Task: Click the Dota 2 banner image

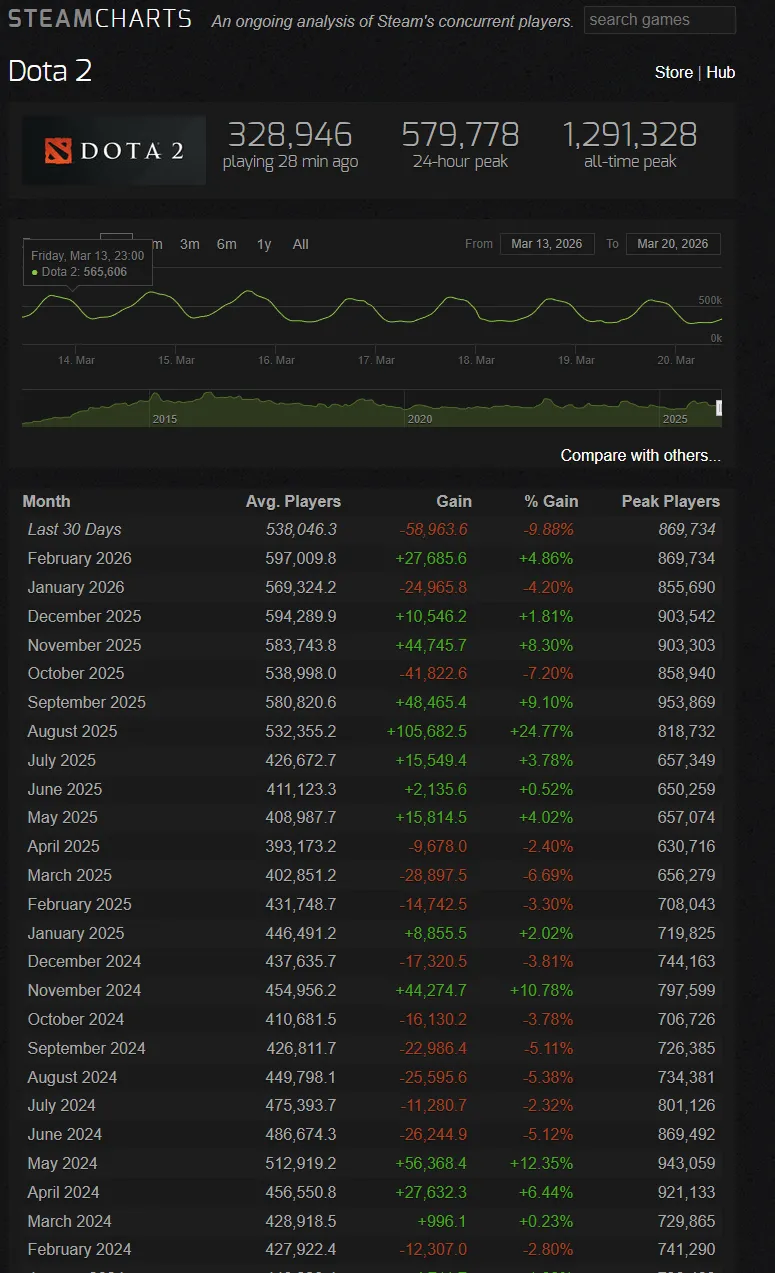Action: tap(114, 150)
